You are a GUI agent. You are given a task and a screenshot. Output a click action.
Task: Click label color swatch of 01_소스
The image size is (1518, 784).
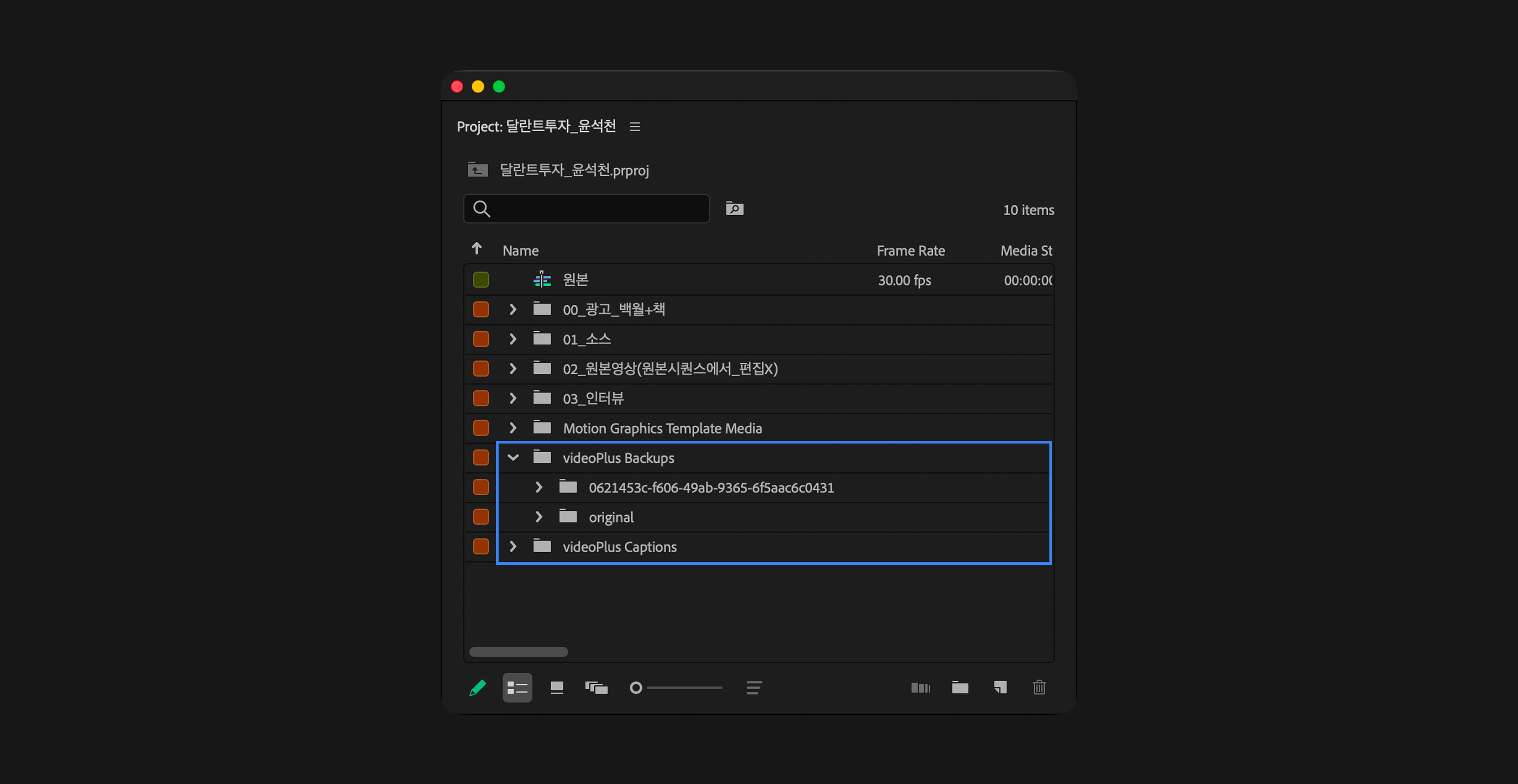(x=481, y=339)
